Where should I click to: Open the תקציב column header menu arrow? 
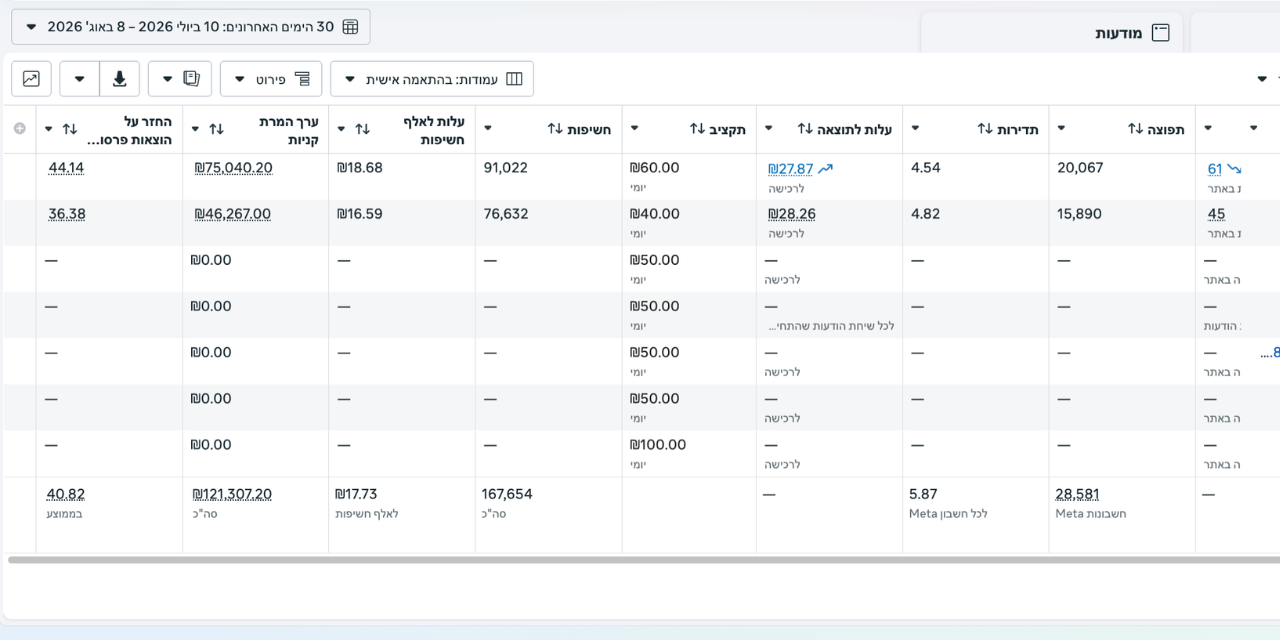pos(634,129)
